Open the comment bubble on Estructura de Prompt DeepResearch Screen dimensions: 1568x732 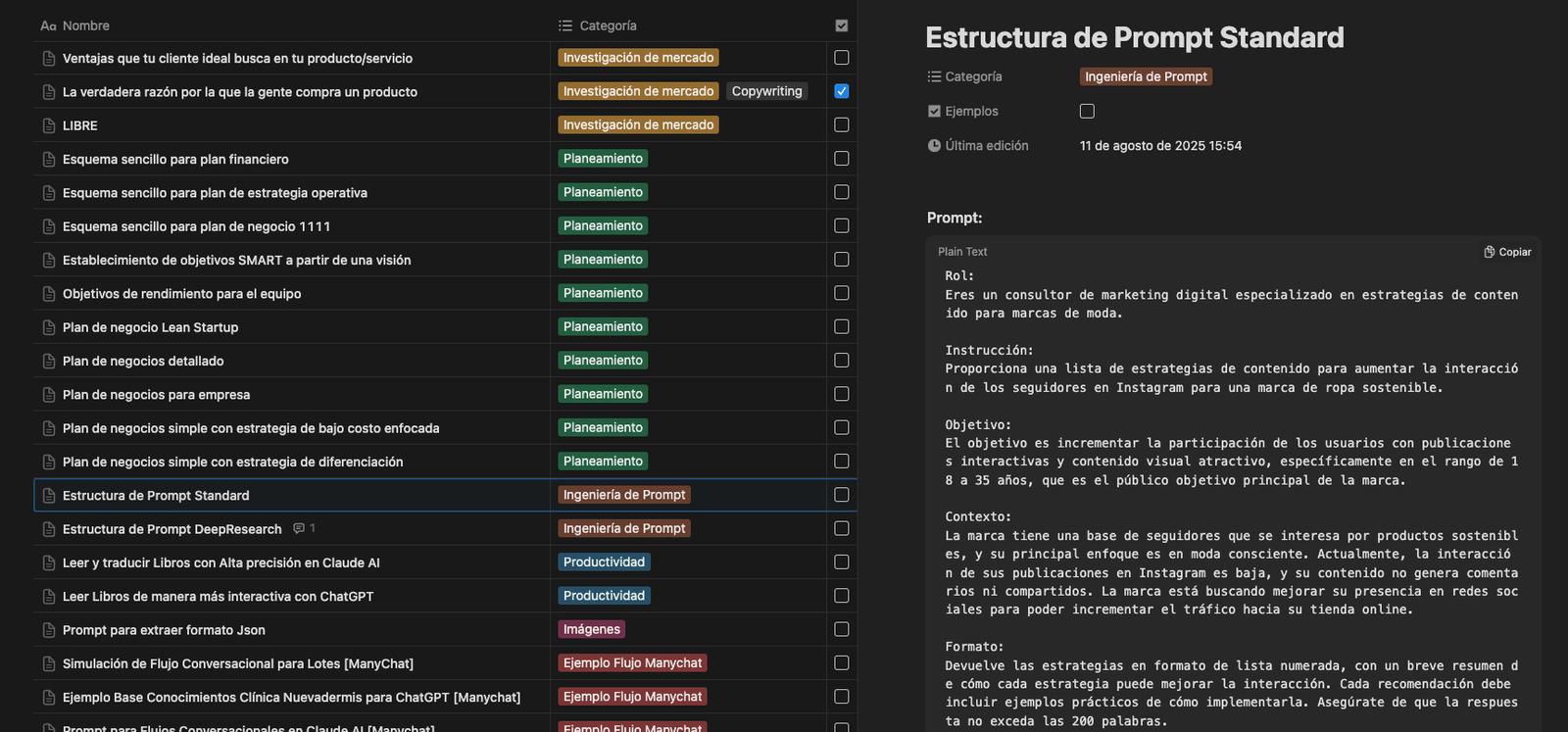[299, 528]
